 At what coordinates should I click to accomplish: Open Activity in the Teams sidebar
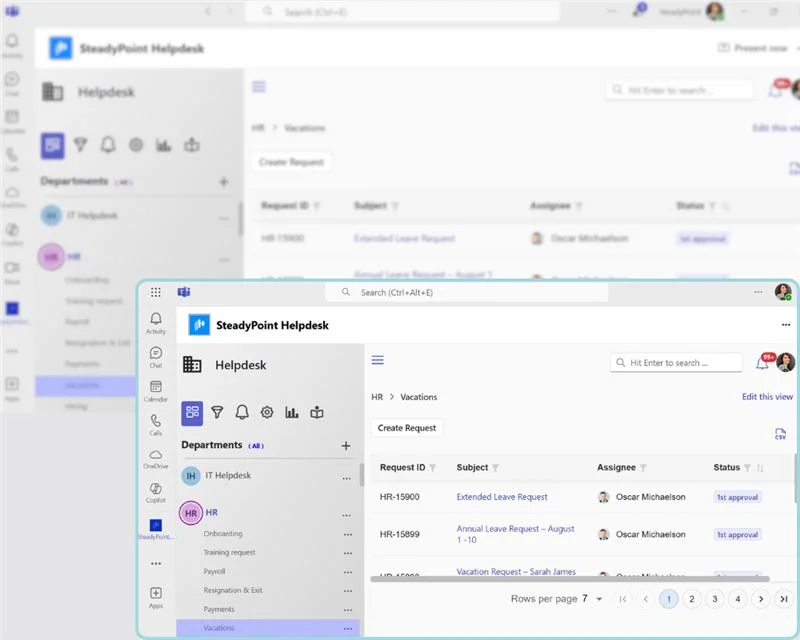point(156,323)
